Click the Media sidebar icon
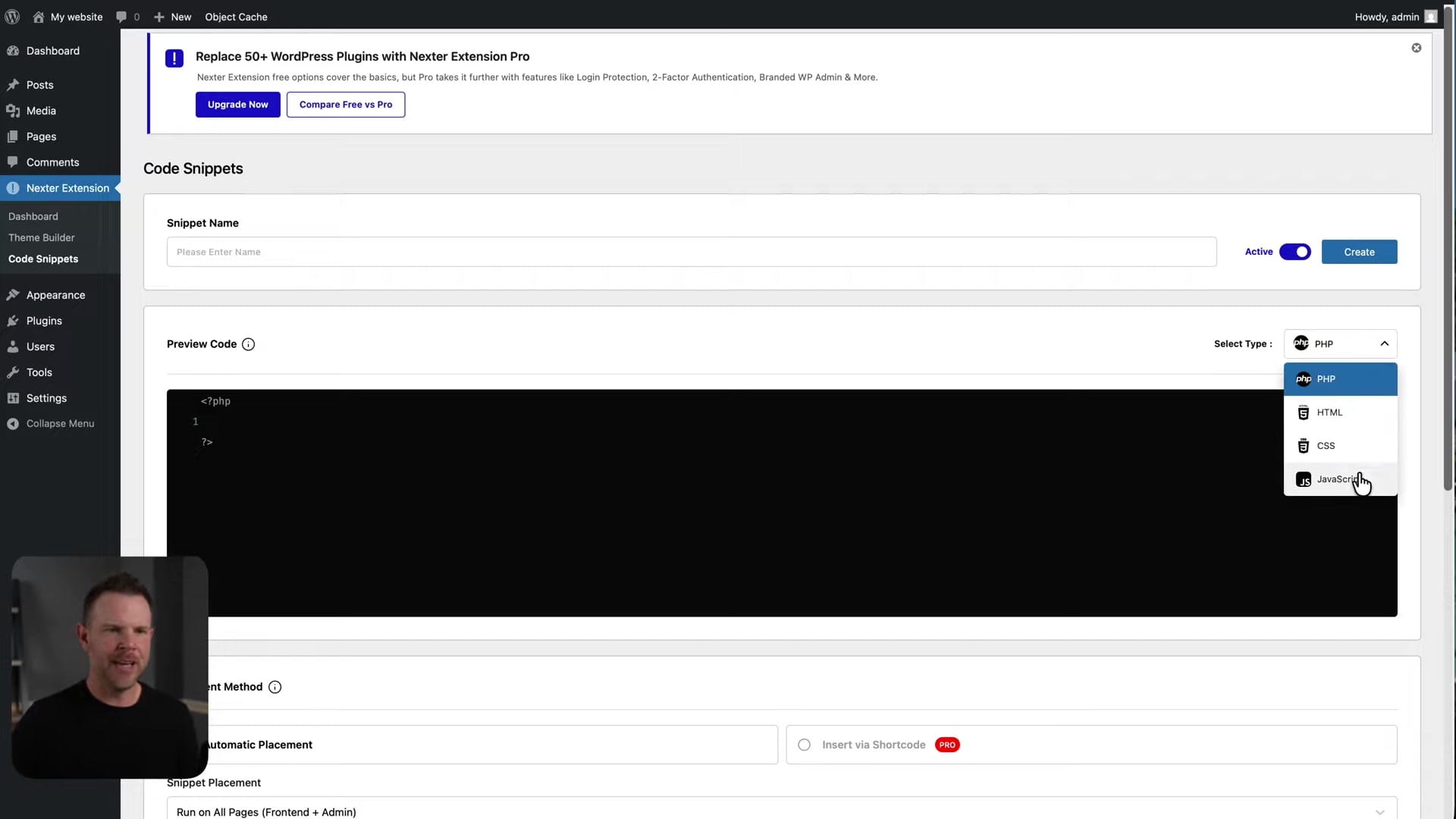This screenshot has width=1456, height=819. [13, 111]
